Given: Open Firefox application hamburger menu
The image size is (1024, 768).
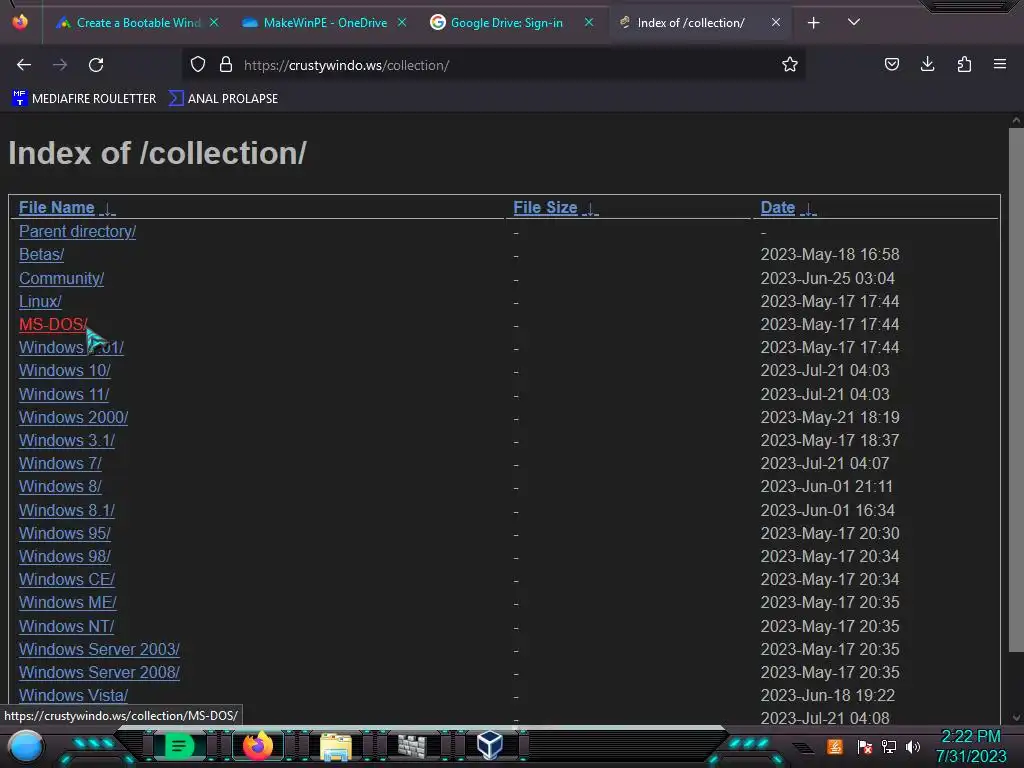Looking at the screenshot, I should pos(1000,64).
